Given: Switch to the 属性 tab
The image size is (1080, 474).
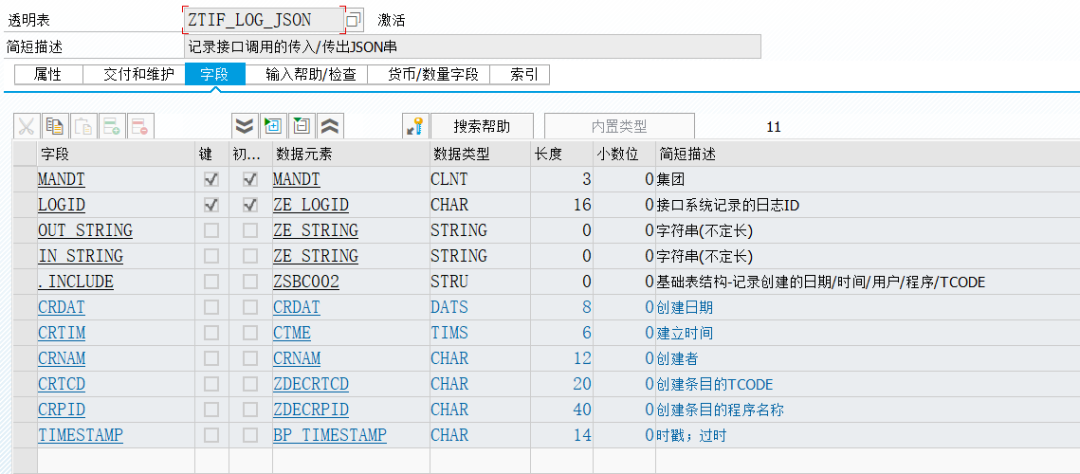Looking at the screenshot, I should pyautogui.click(x=48, y=74).
